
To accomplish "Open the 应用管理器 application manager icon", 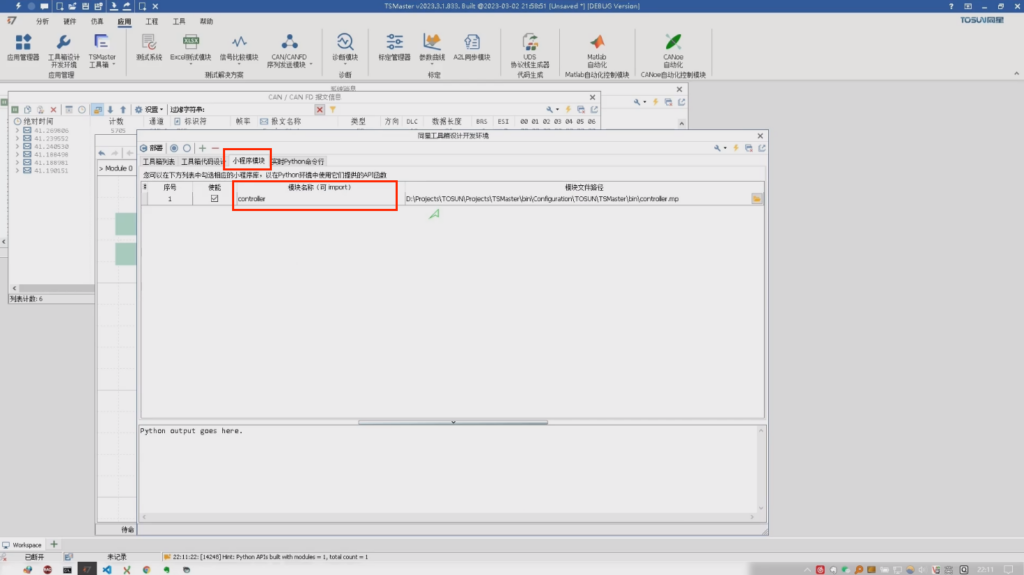I will [x=23, y=46].
